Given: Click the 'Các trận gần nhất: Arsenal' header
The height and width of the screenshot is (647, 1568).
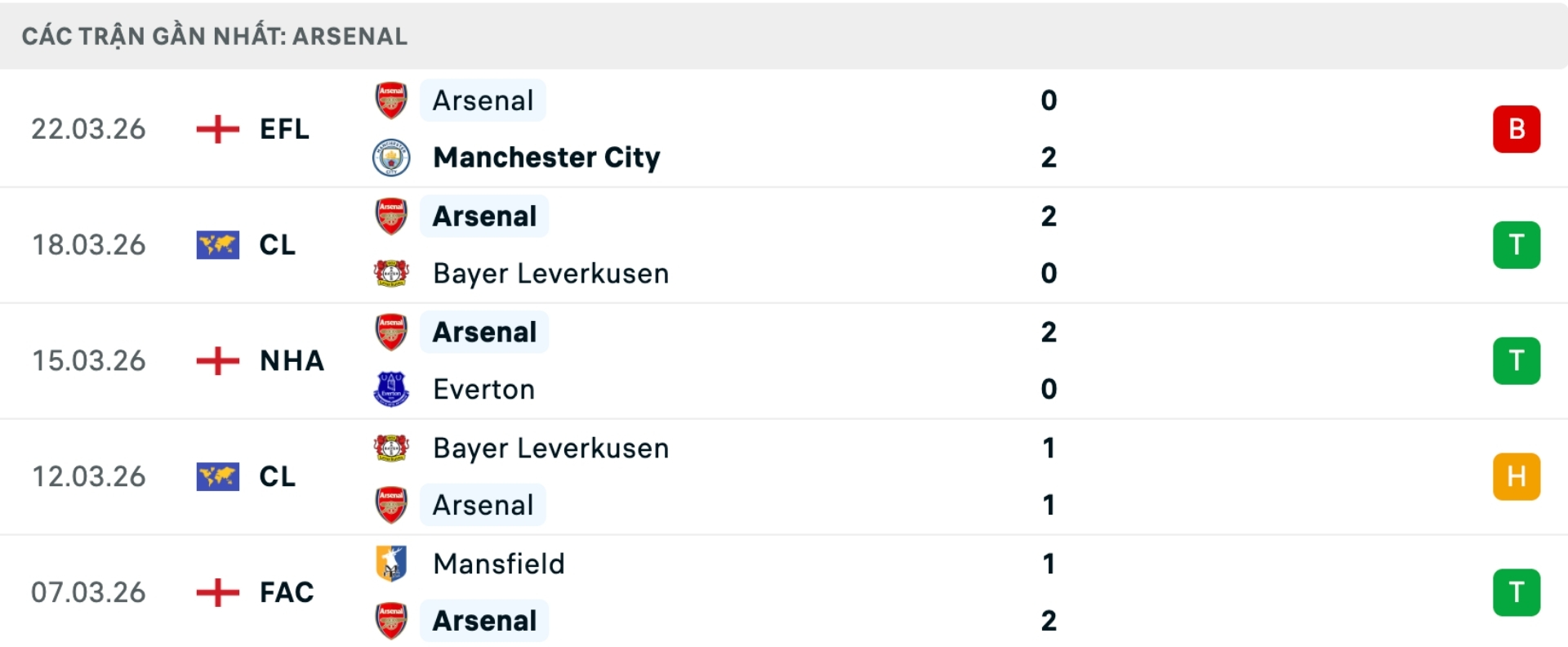Looking at the screenshot, I should pyautogui.click(x=215, y=36).
